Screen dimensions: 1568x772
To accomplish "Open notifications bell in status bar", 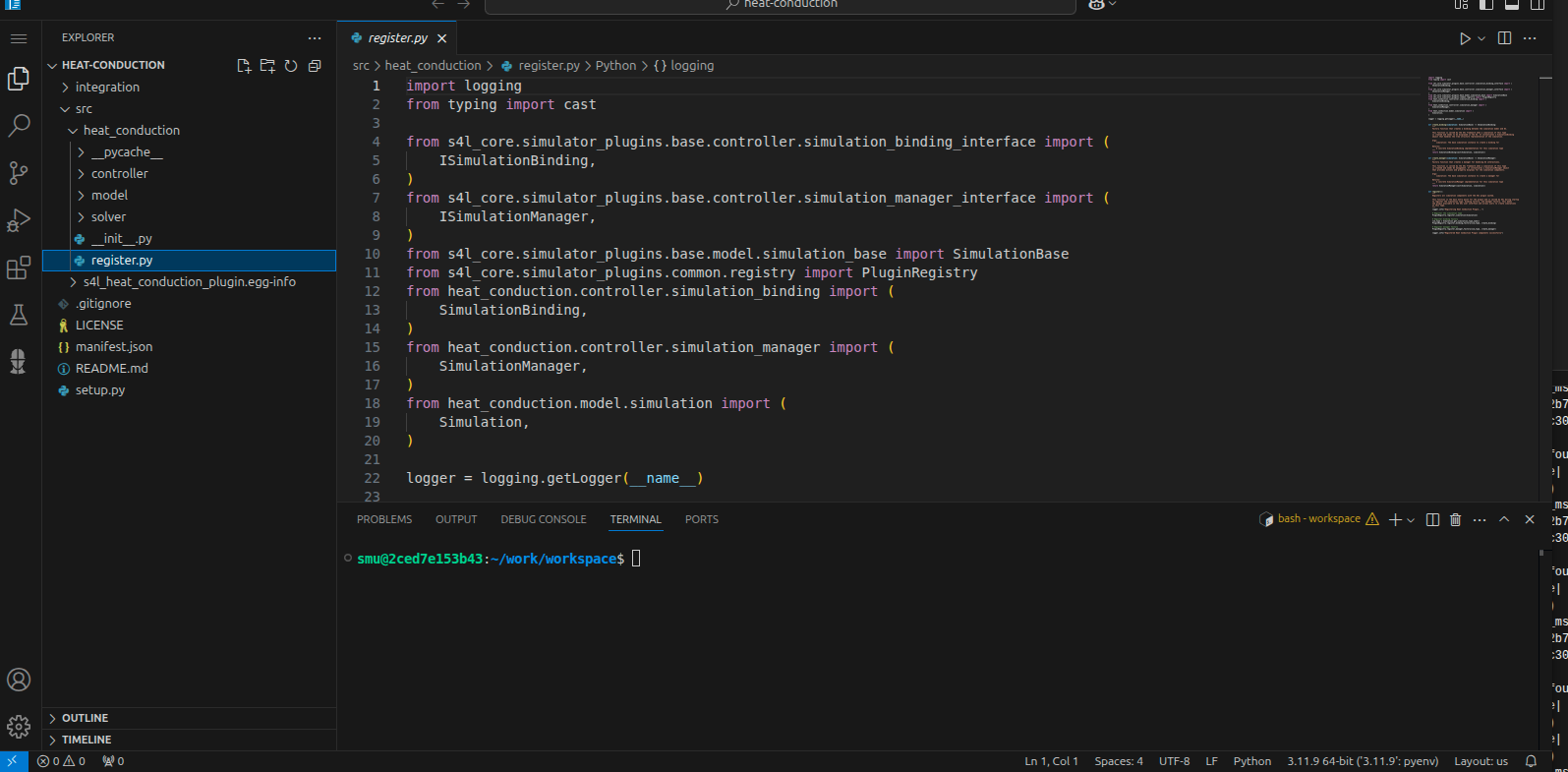I will pyautogui.click(x=1531, y=761).
